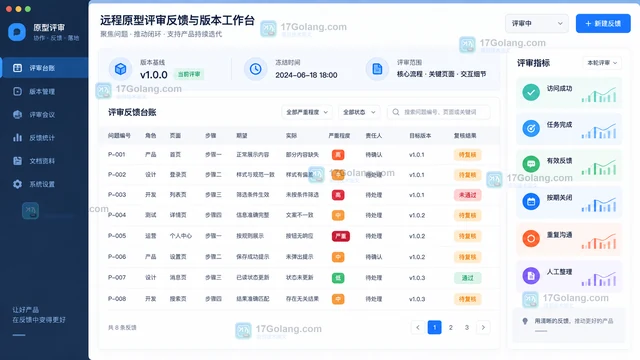Viewport: 640px width, 360px height.
Task: Click the 复核结果 column header
Action: pyautogui.click(x=465, y=136)
